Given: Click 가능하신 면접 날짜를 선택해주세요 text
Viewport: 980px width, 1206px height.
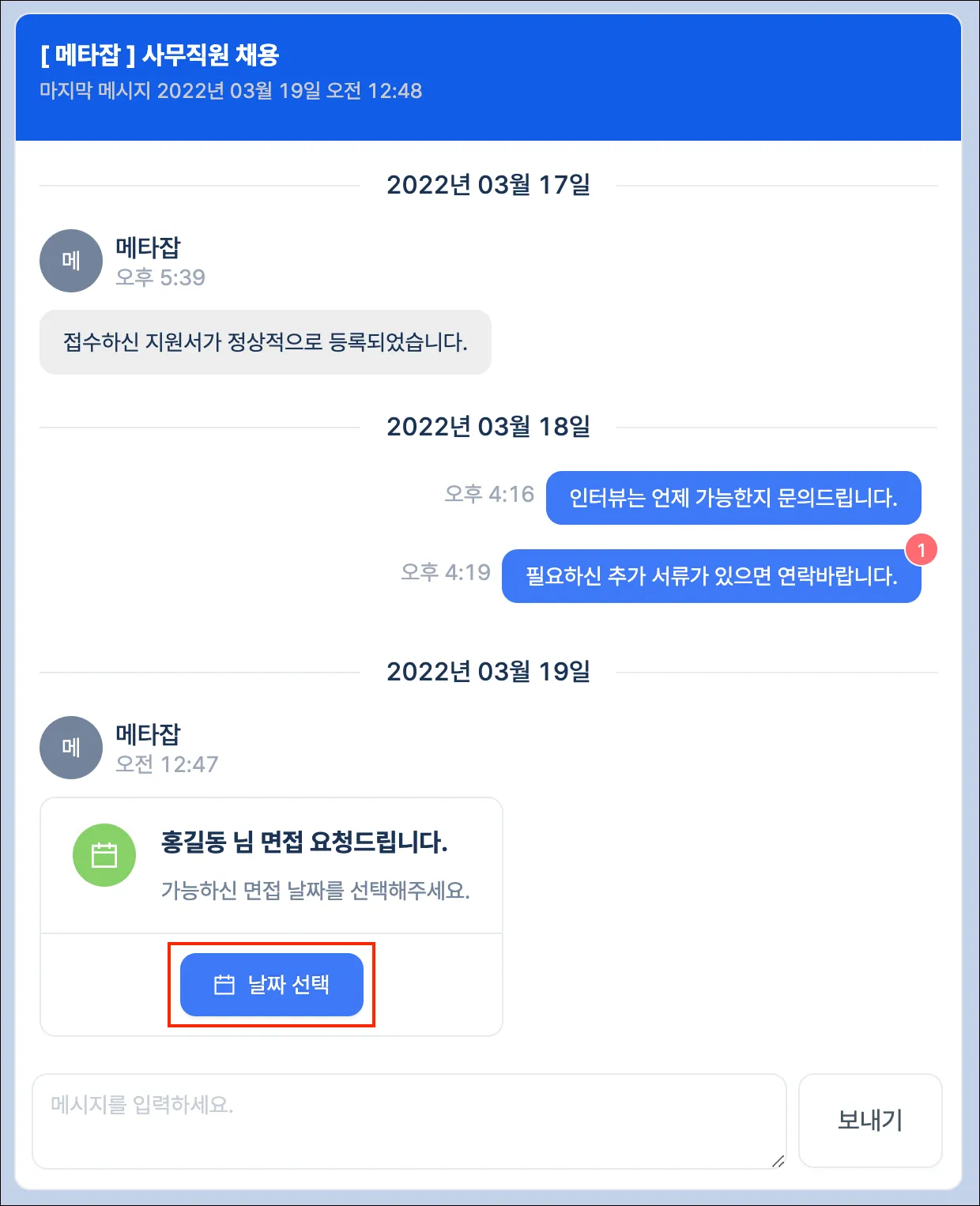Looking at the screenshot, I should pos(315,891).
